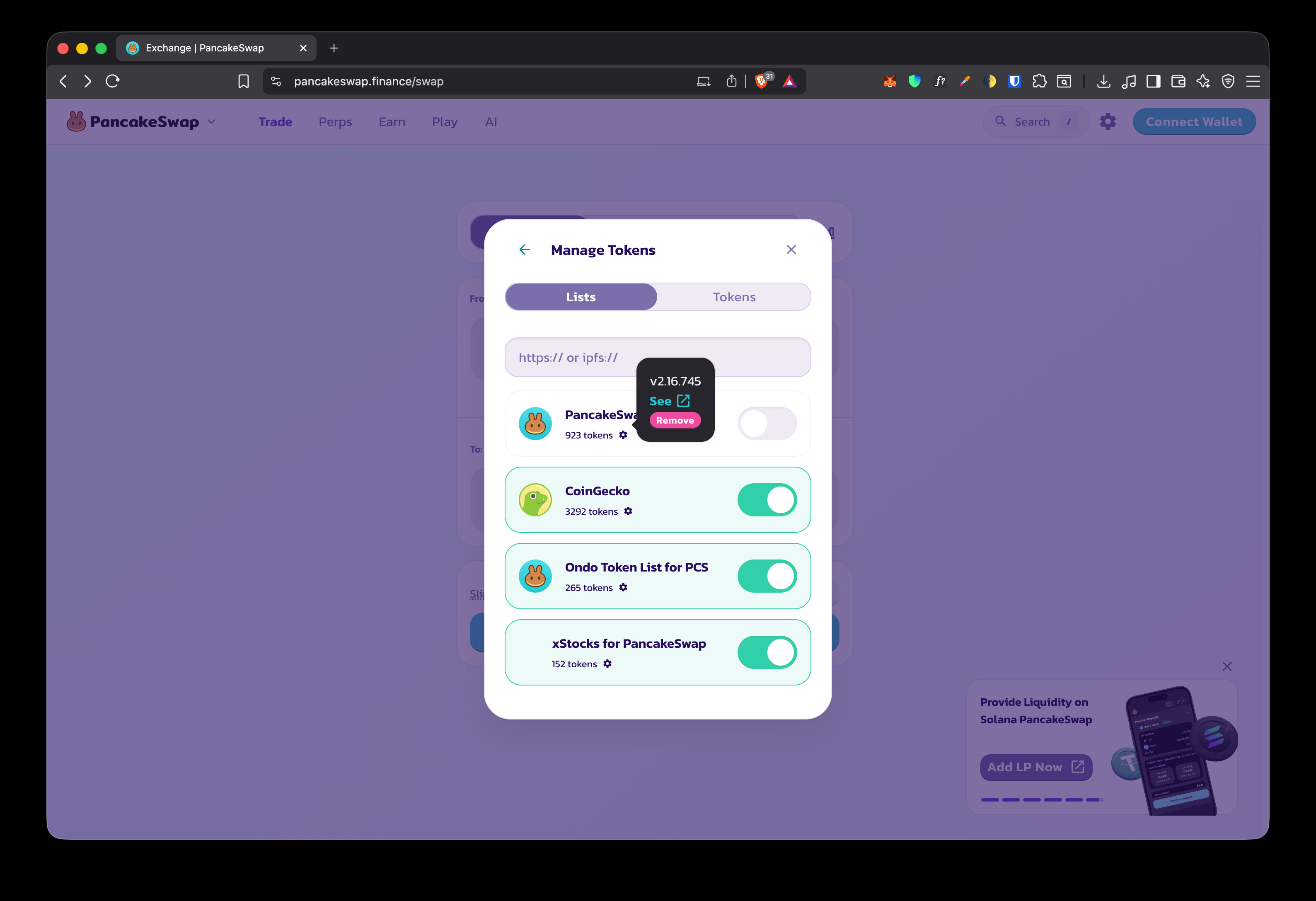
Task: Open the music note playlist icon
Action: 1129,82
